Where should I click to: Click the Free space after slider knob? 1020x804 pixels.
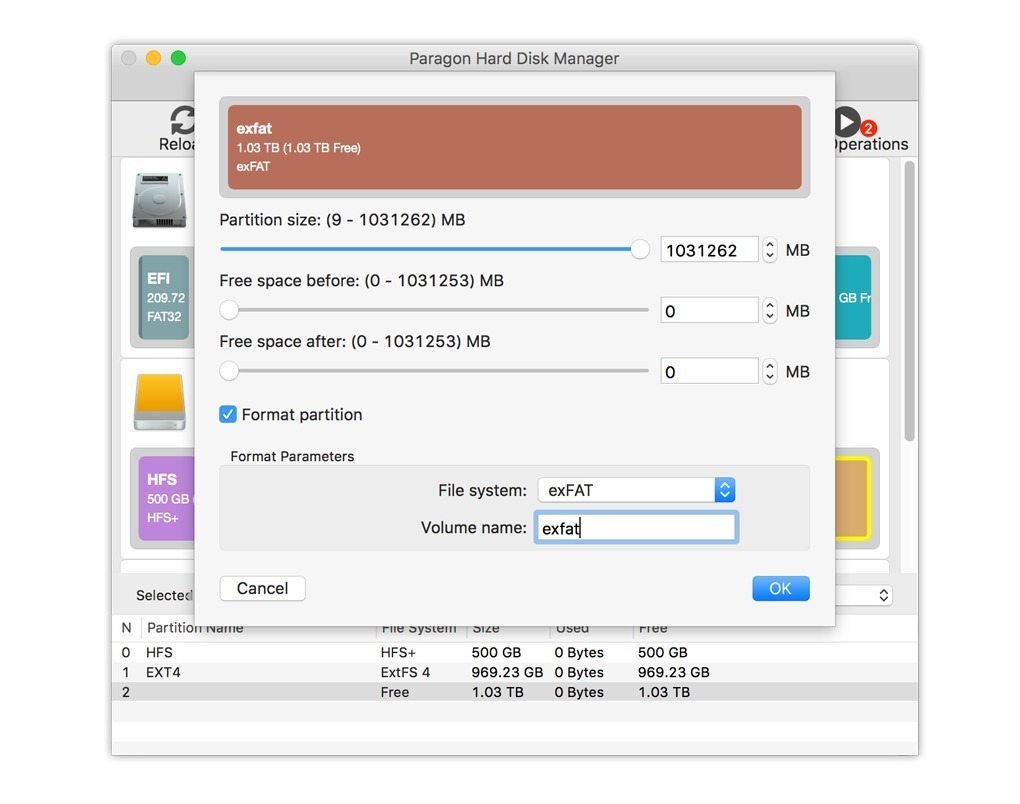[229, 371]
